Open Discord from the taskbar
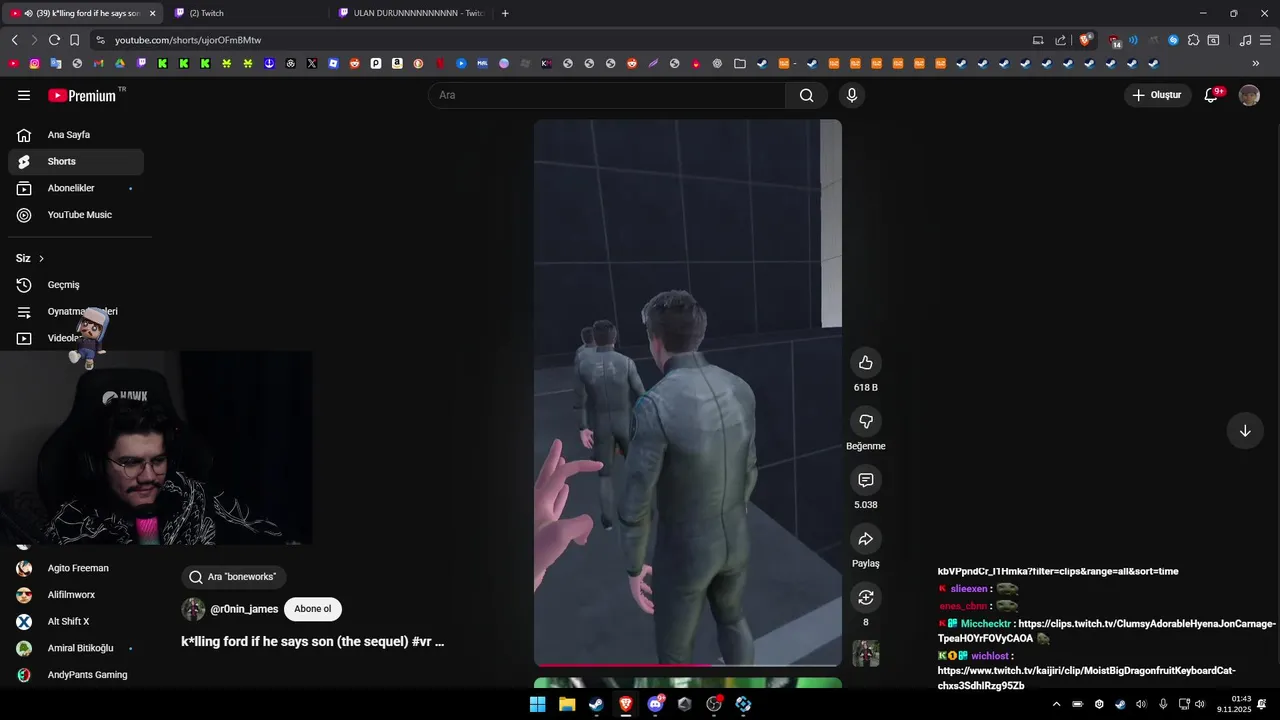The image size is (1280, 720). coord(655,704)
